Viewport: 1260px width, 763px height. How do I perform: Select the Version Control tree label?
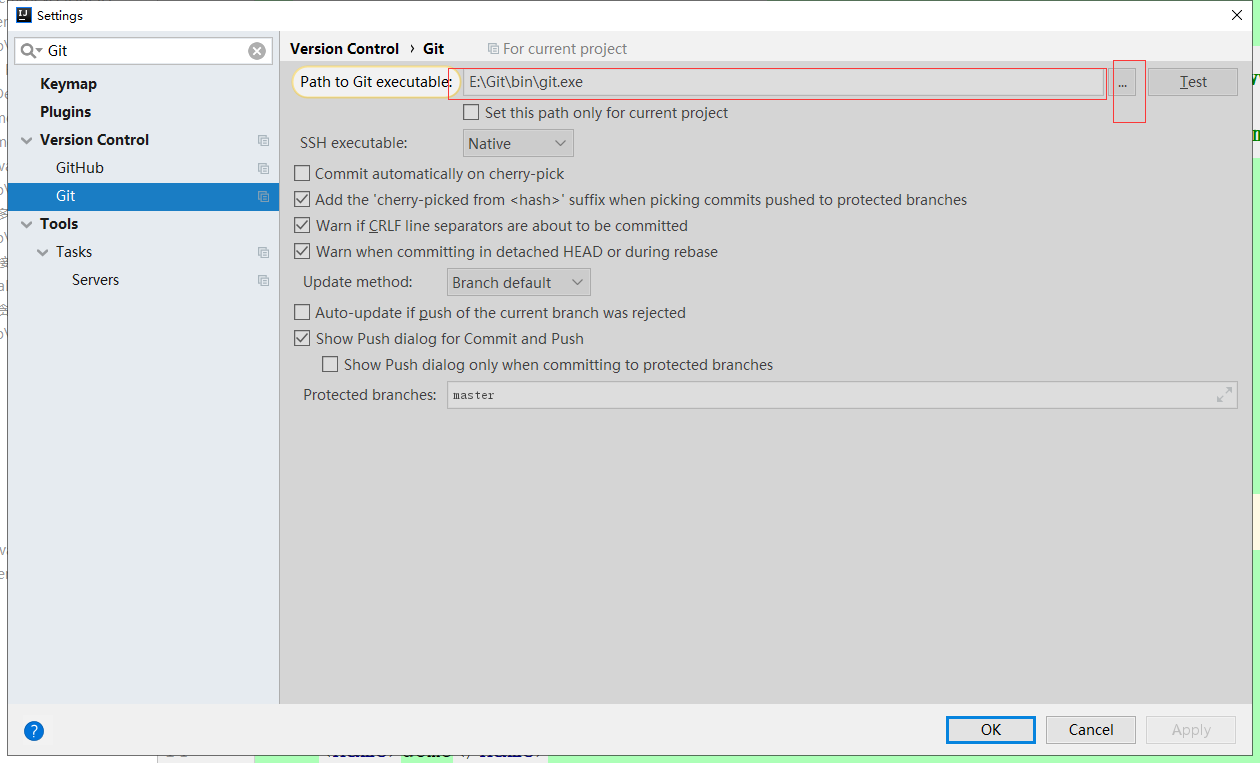coord(94,140)
